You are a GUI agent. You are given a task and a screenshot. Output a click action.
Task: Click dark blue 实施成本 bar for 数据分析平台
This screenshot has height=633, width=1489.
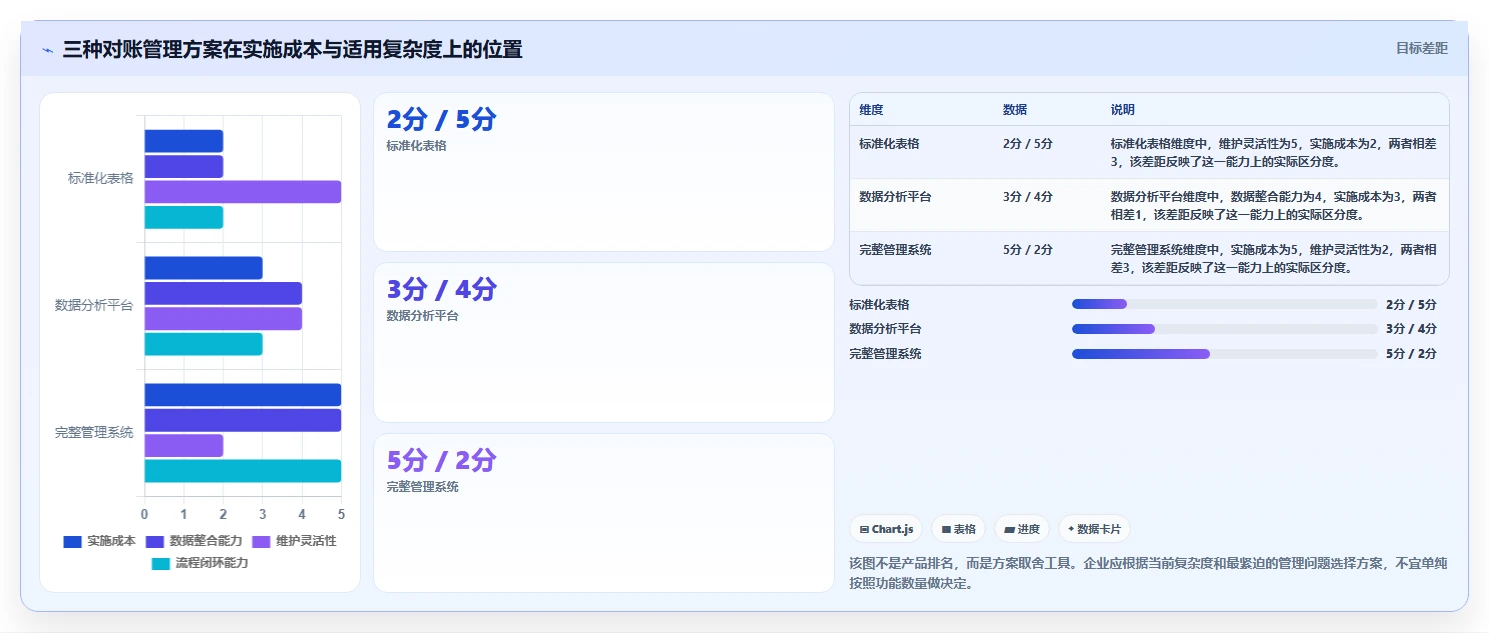coord(203,268)
